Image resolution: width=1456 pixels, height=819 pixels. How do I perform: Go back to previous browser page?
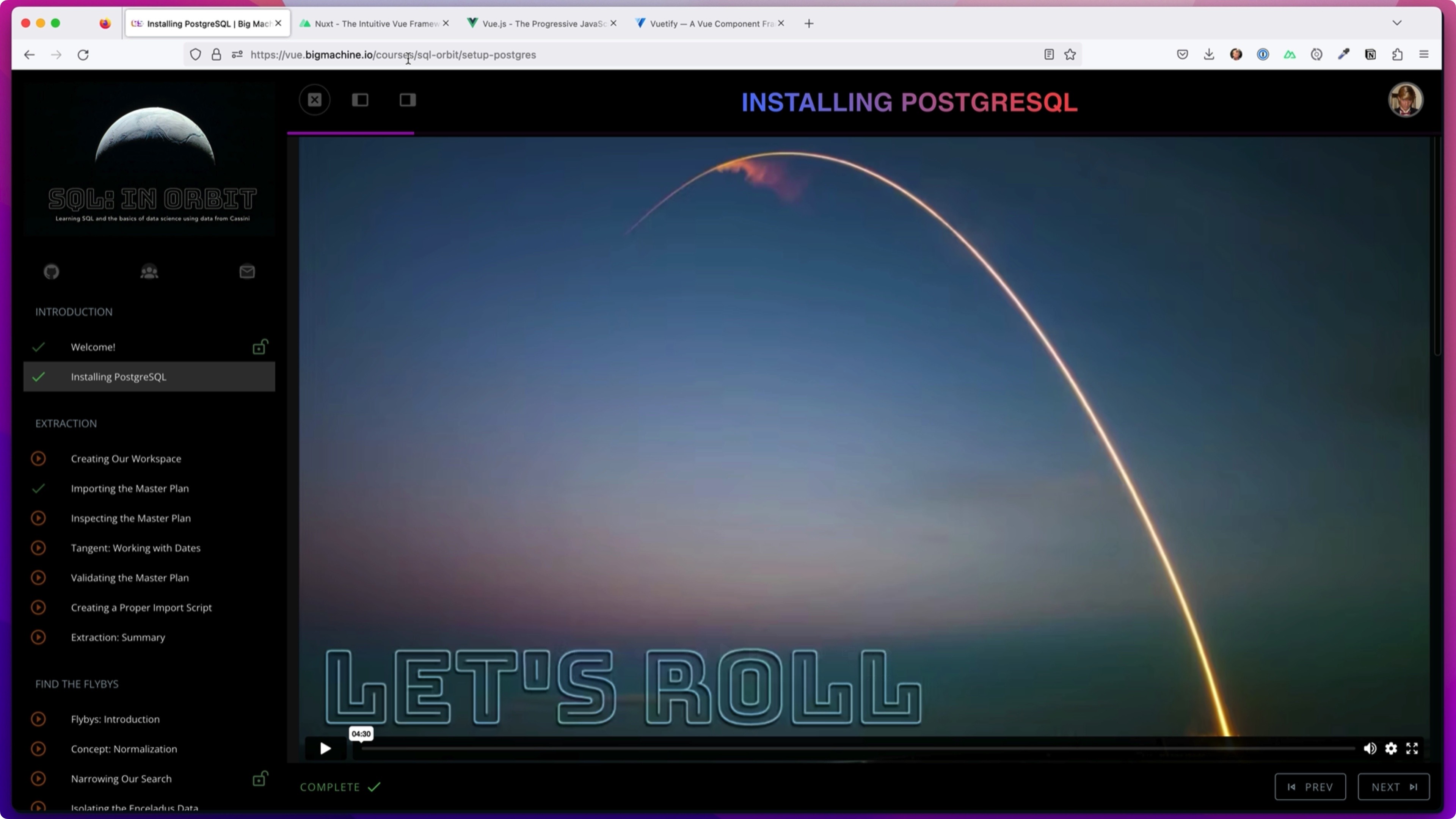click(30, 55)
